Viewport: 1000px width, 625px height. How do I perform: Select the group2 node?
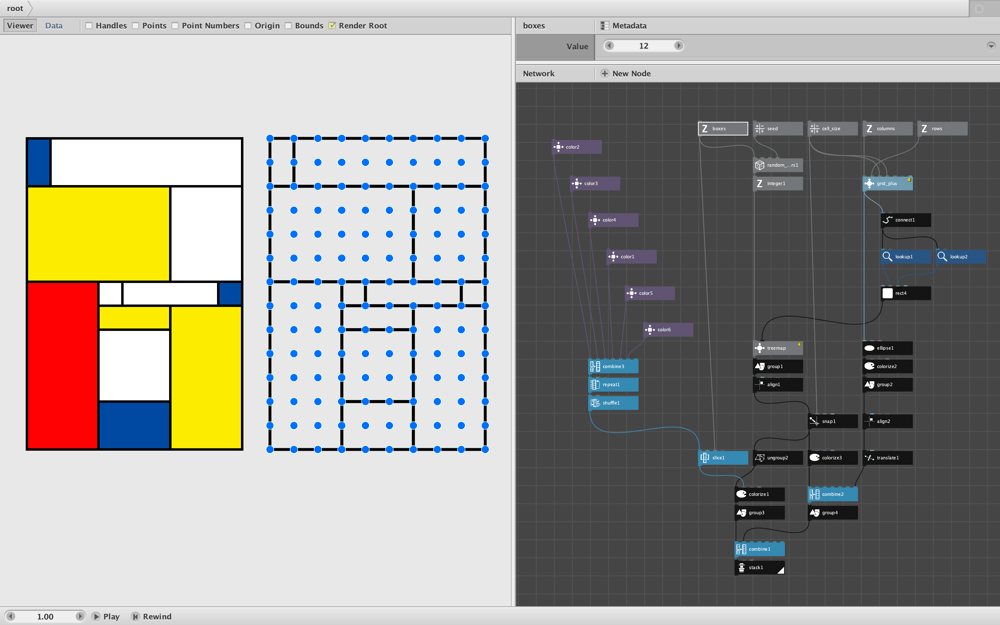pos(887,385)
